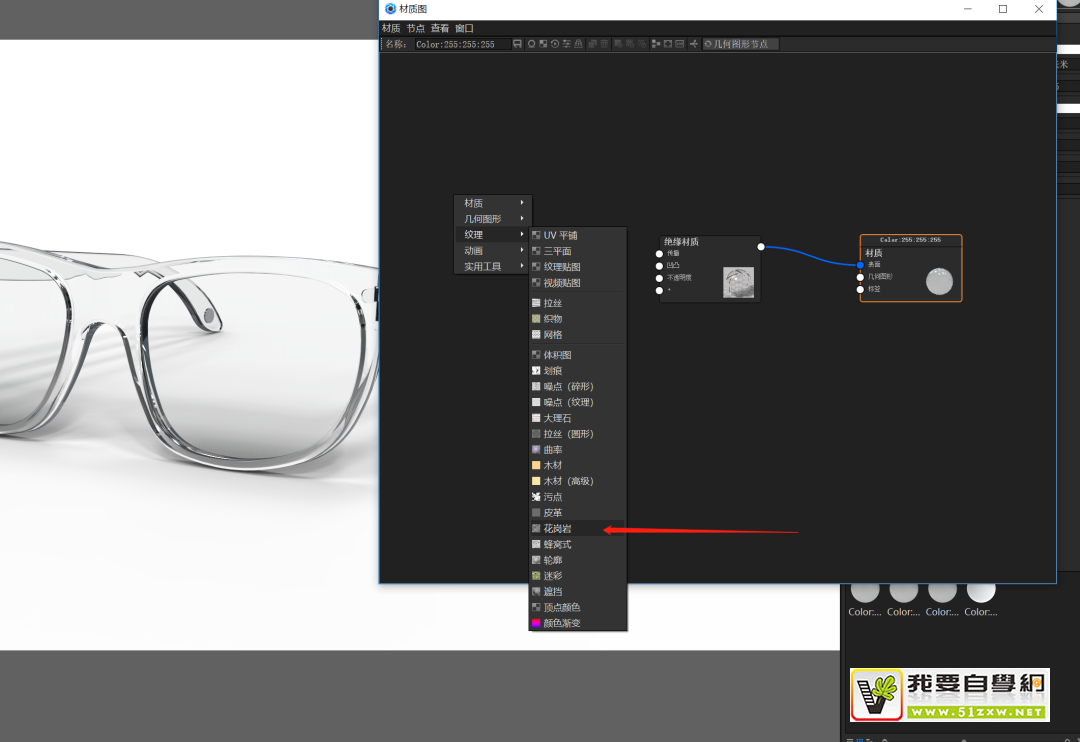Click the output socket of 绝缘材质 node
This screenshot has height=742, width=1080.
point(761,246)
